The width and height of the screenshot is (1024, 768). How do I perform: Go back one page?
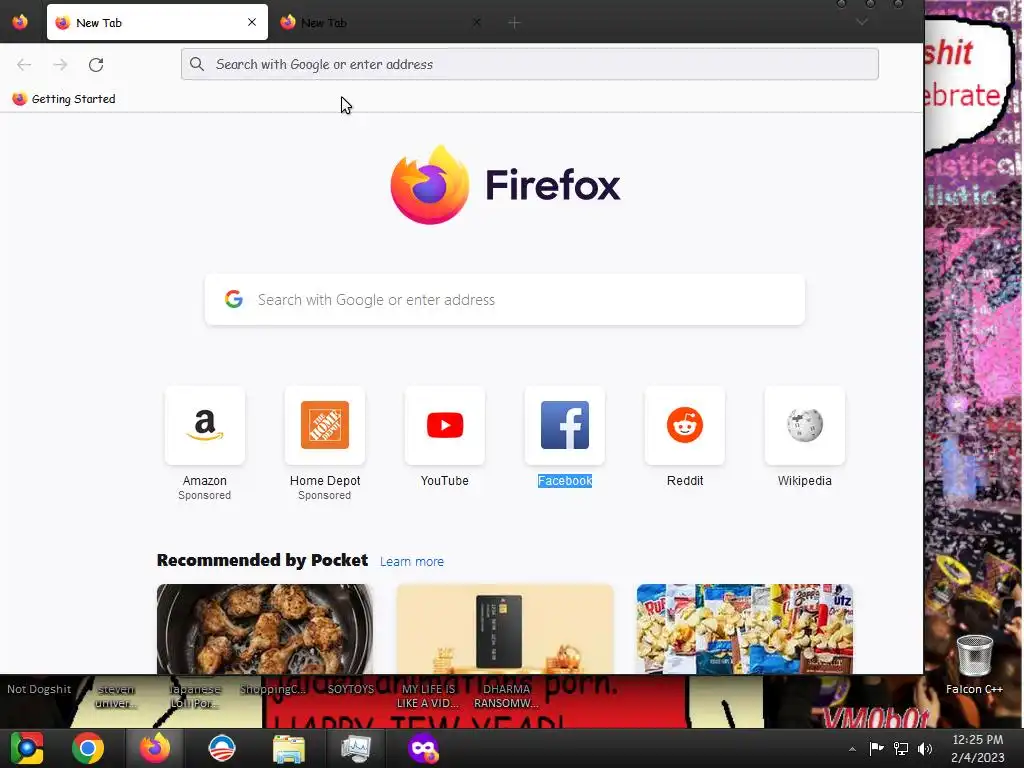coord(24,65)
